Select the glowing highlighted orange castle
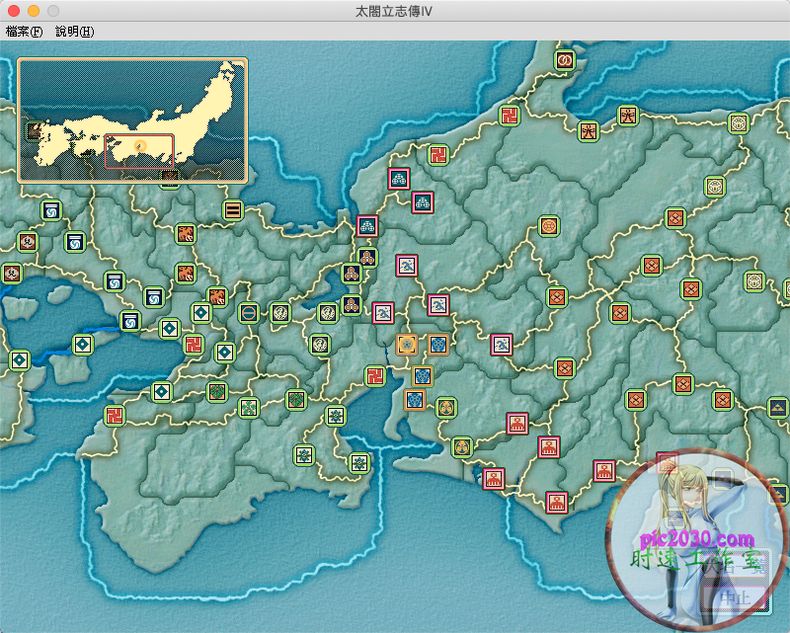 [407, 345]
